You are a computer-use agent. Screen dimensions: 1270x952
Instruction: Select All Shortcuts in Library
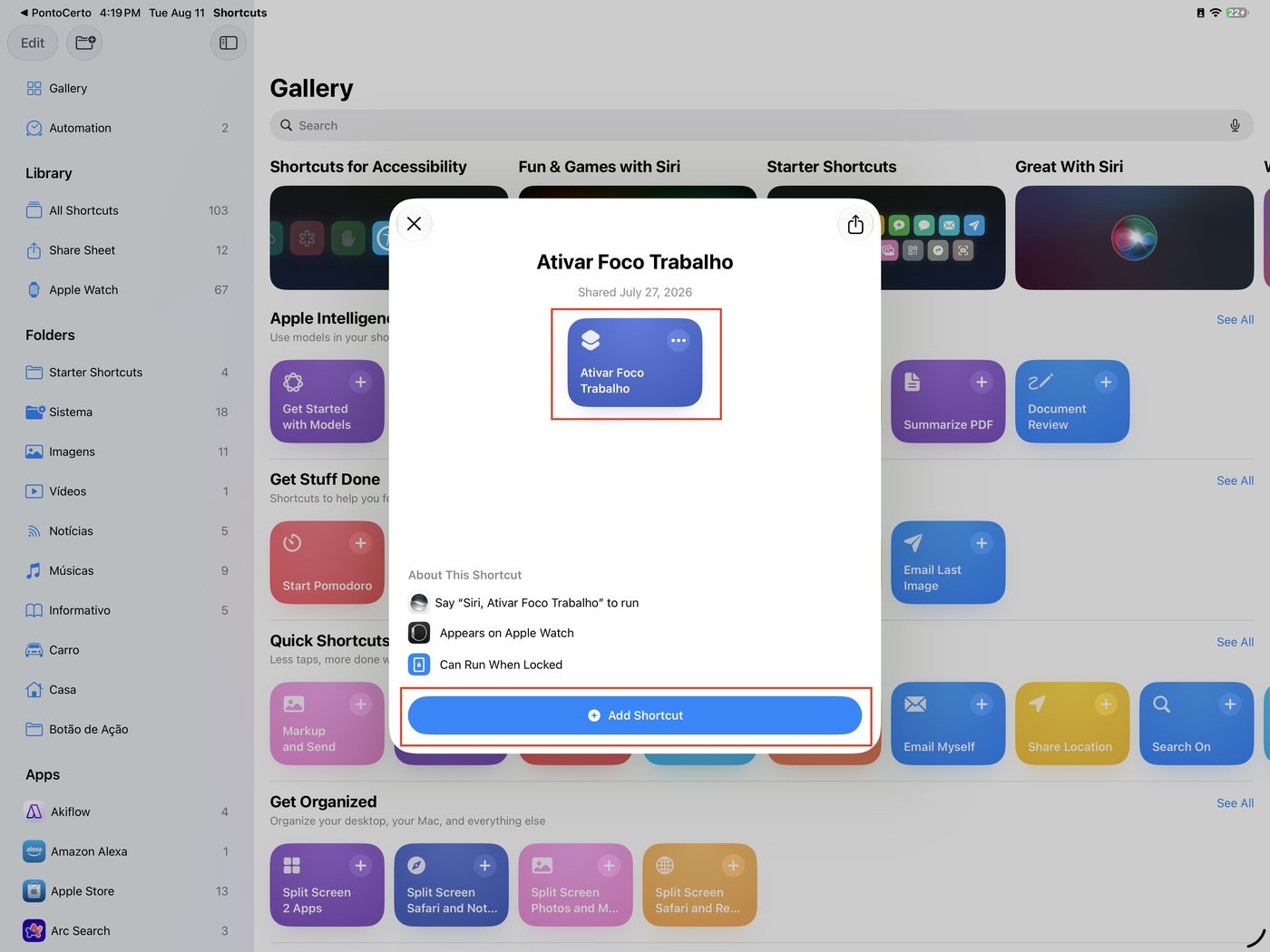[127, 210]
